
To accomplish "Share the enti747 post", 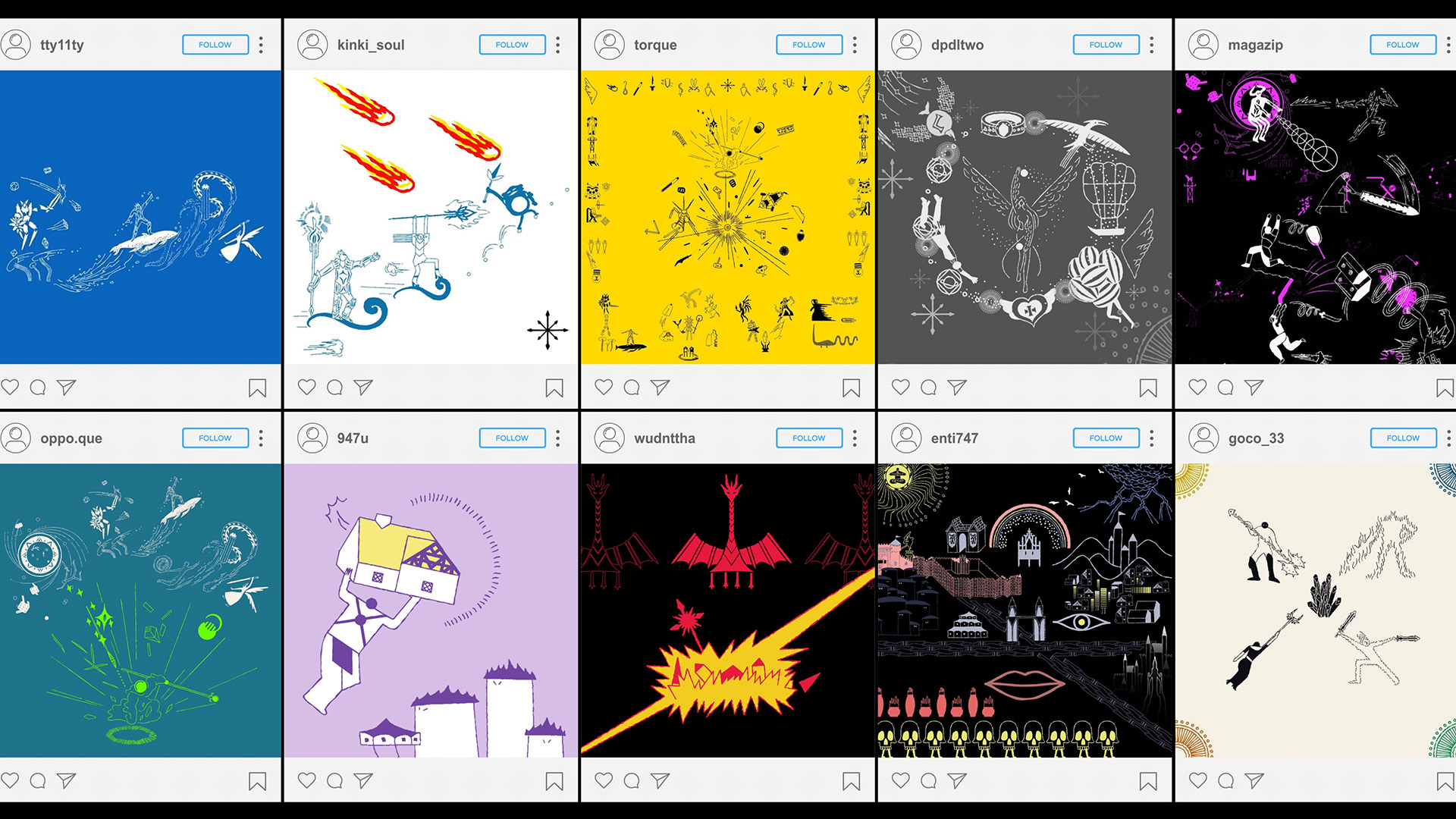I will click(x=957, y=780).
